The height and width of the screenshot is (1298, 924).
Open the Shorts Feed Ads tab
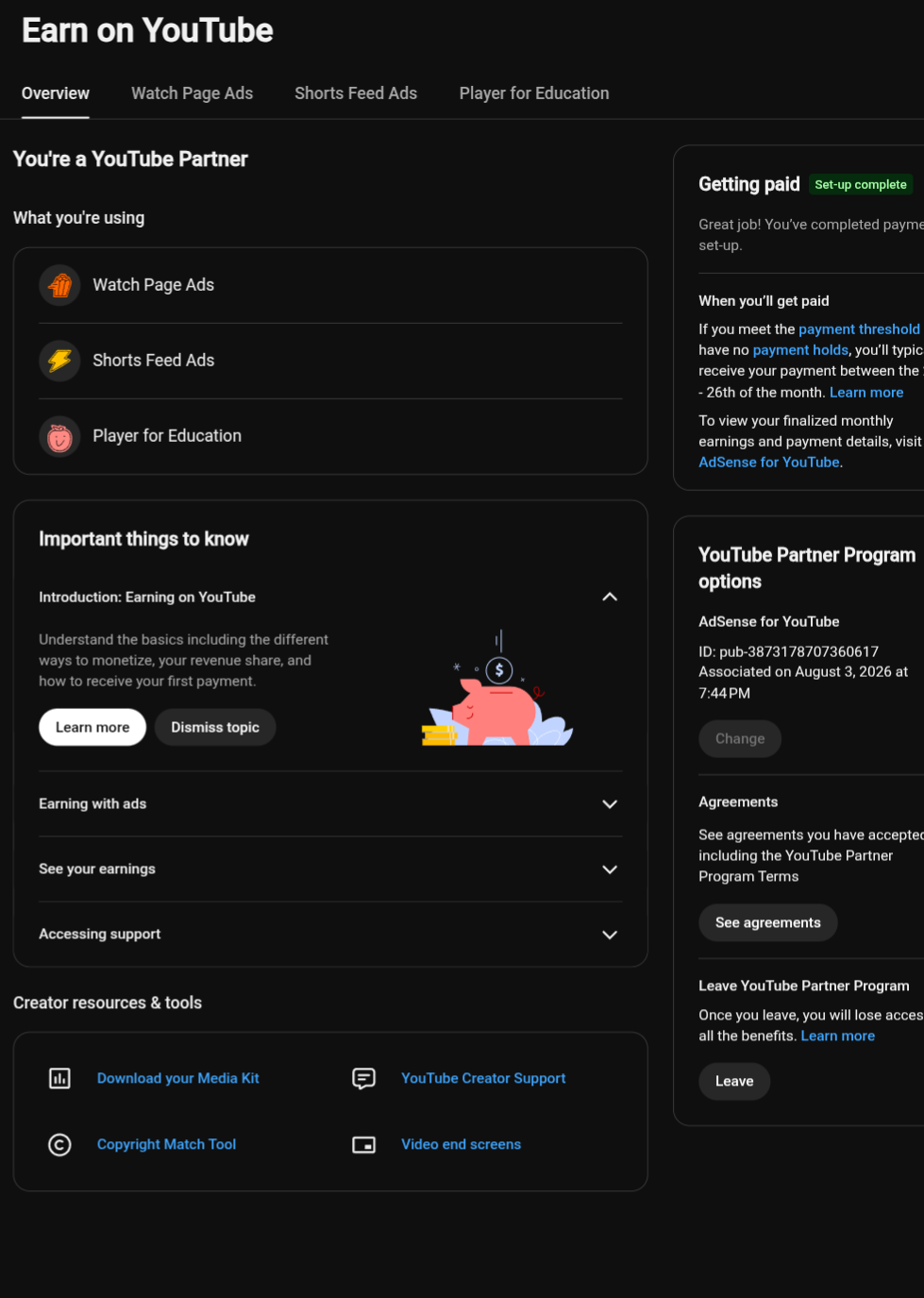point(356,93)
